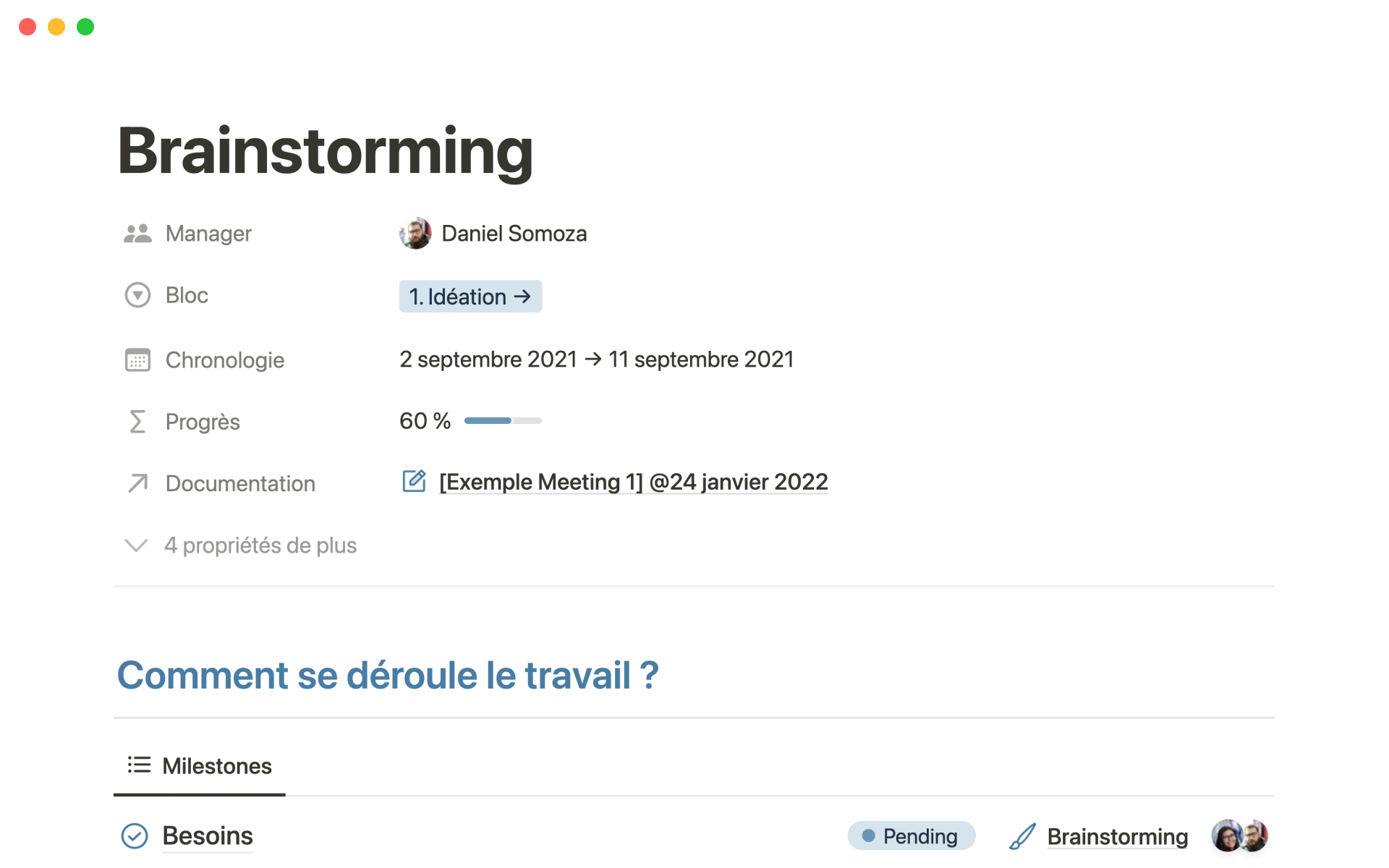1389x868 pixels.
Task: Click the meeting note edit icon
Action: pos(414,481)
